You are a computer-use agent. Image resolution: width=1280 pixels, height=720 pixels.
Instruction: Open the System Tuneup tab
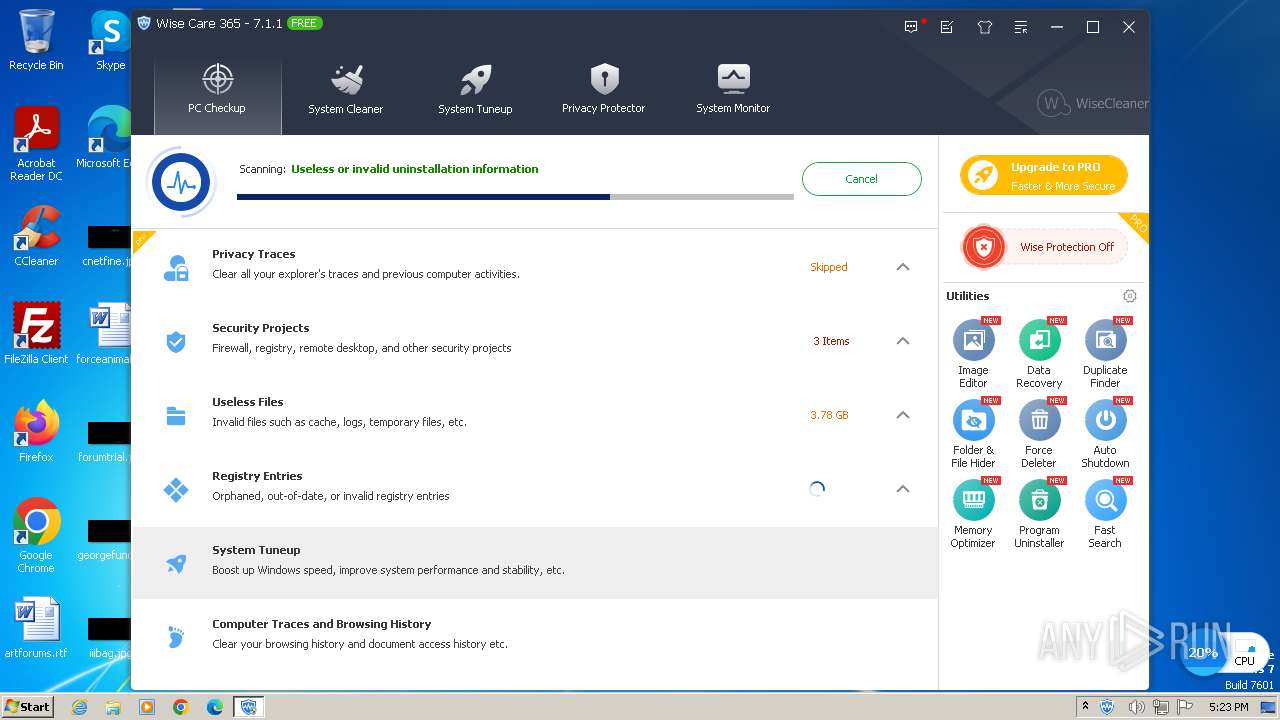click(475, 89)
